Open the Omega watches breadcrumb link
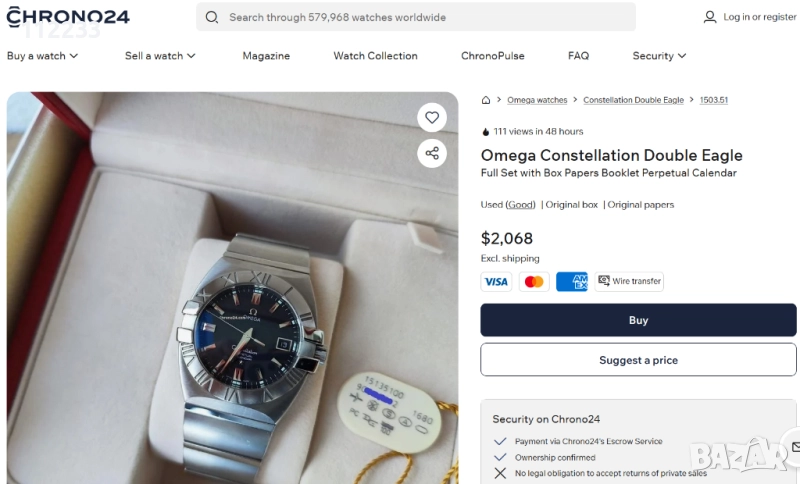 click(x=537, y=100)
